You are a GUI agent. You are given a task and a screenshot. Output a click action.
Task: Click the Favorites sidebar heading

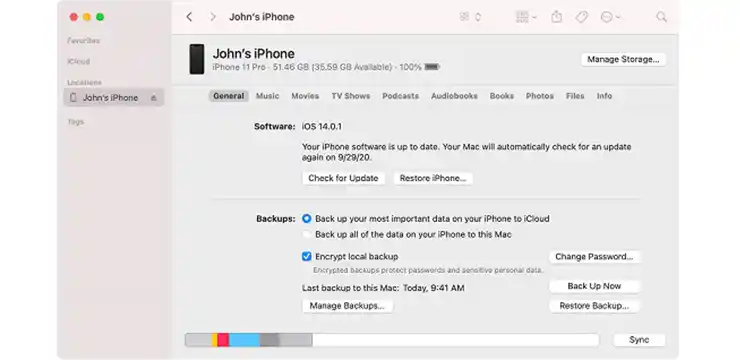click(84, 41)
